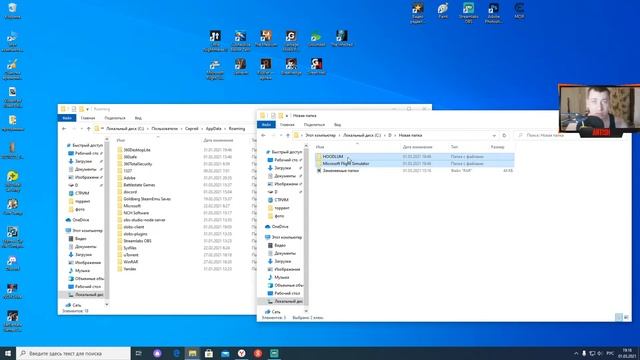Open the Файл tab in Новая папка window

pos(266,124)
